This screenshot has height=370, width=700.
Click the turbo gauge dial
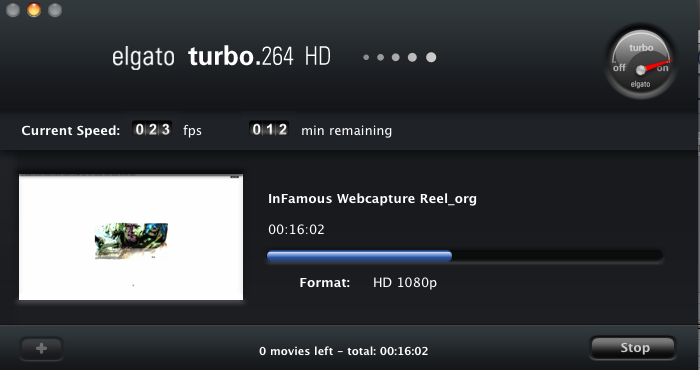point(641,62)
